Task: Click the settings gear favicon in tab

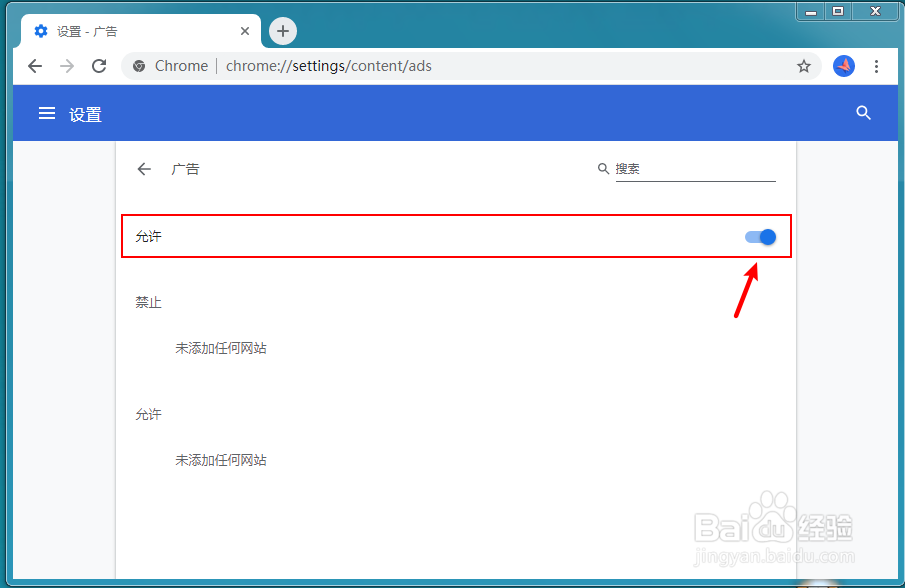Action: pyautogui.click(x=41, y=31)
